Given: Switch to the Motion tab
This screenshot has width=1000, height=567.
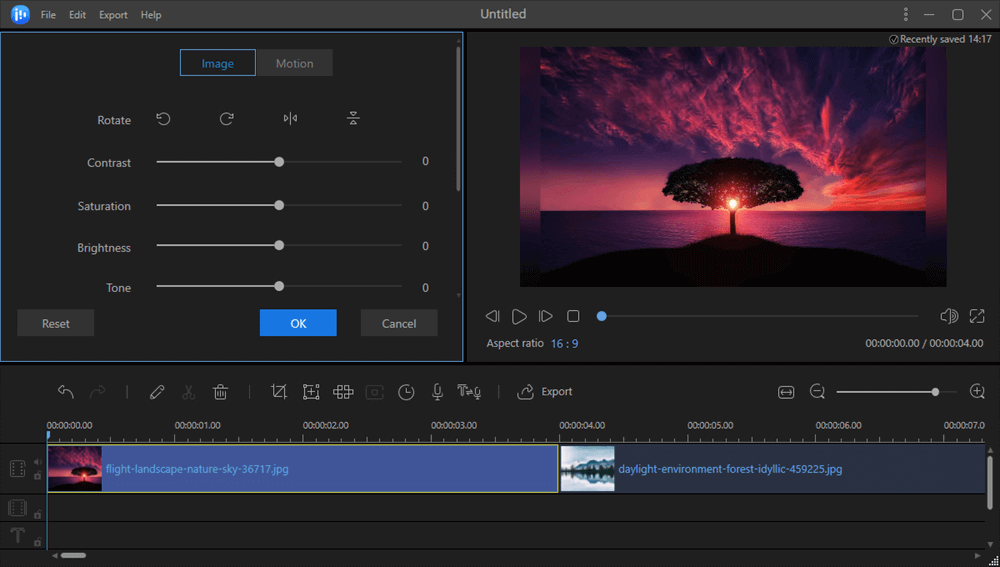Looking at the screenshot, I should (x=294, y=63).
